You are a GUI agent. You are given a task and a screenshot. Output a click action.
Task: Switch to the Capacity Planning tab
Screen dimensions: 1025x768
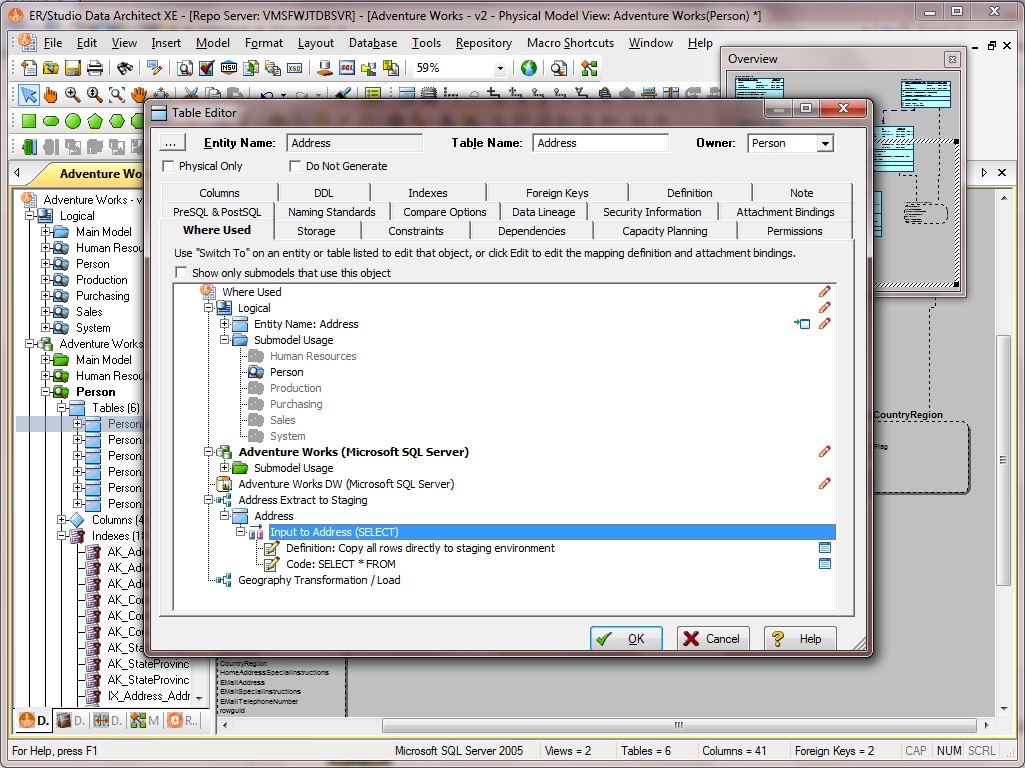664,231
